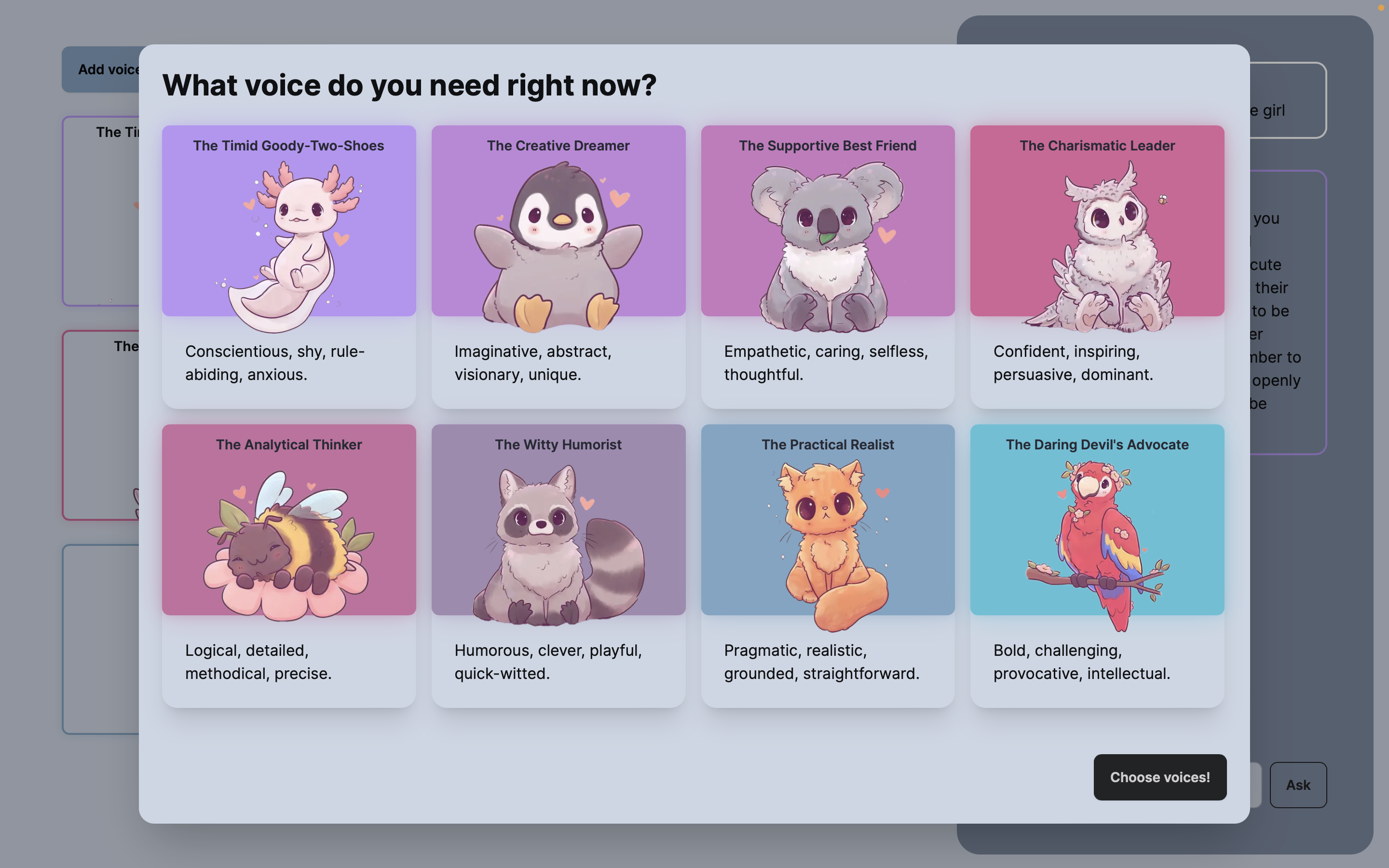The height and width of the screenshot is (868, 1389).
Task: Click the 'Confident, inspiring, persuasive' description
Action: [x=1073, y=363]
